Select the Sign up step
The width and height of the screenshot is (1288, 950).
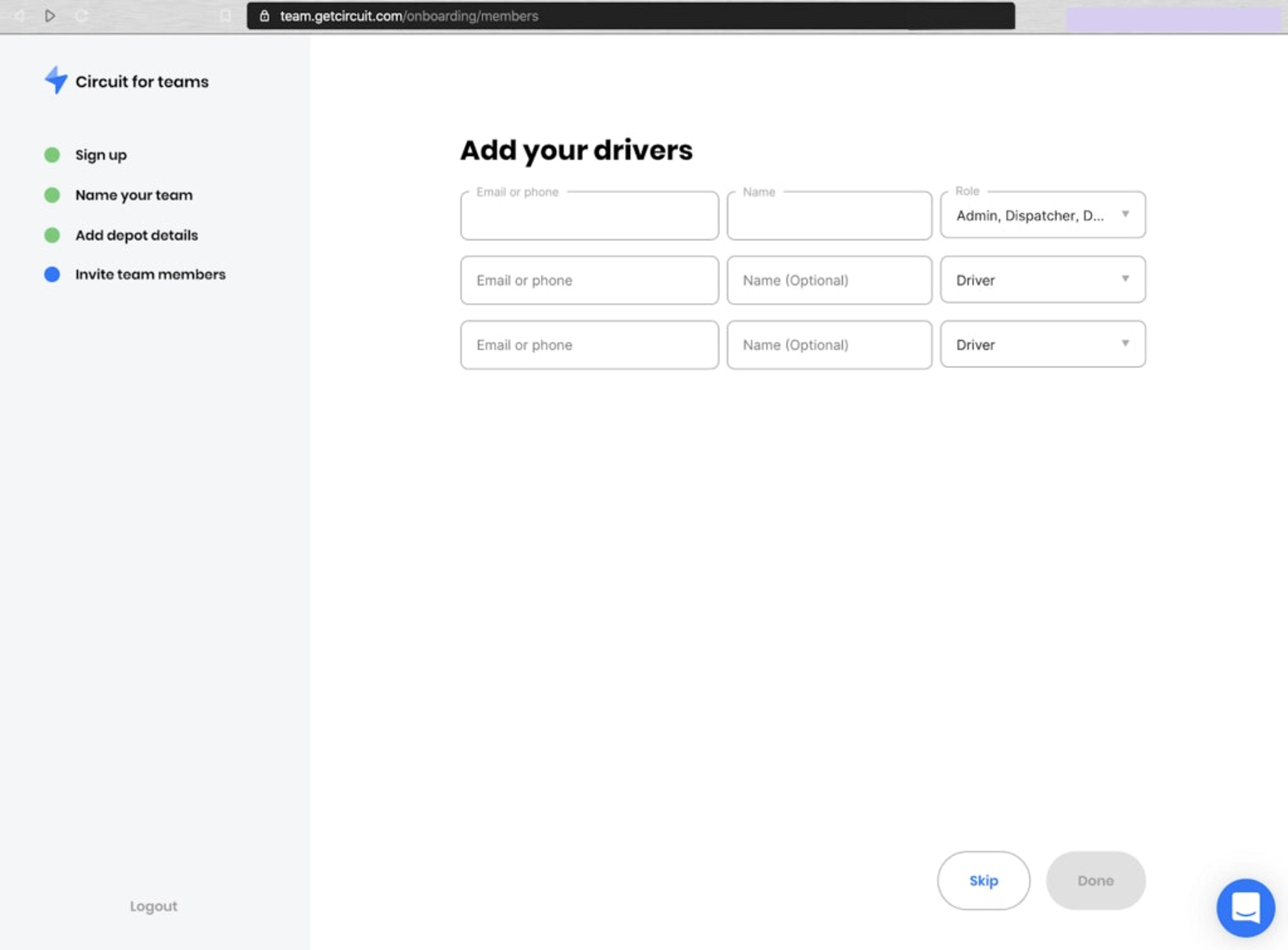[101, 155]
